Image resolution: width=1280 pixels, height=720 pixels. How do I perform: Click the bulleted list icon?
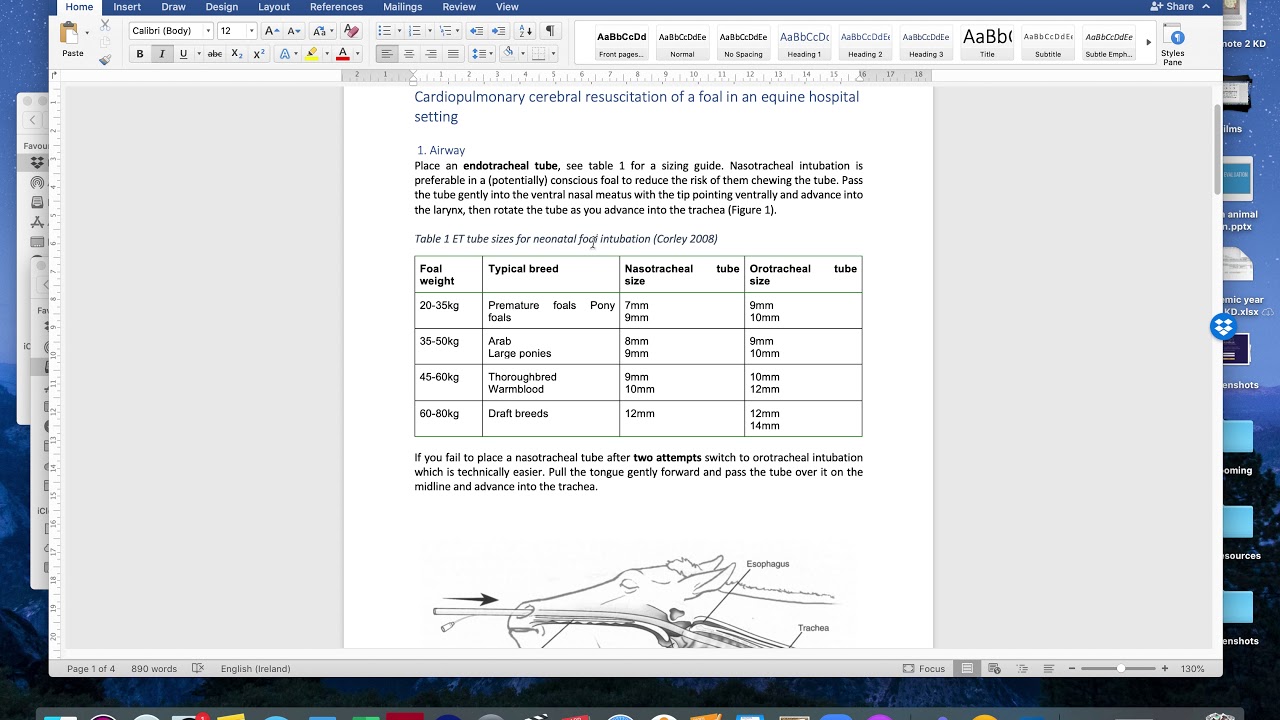tap(384, 31)
